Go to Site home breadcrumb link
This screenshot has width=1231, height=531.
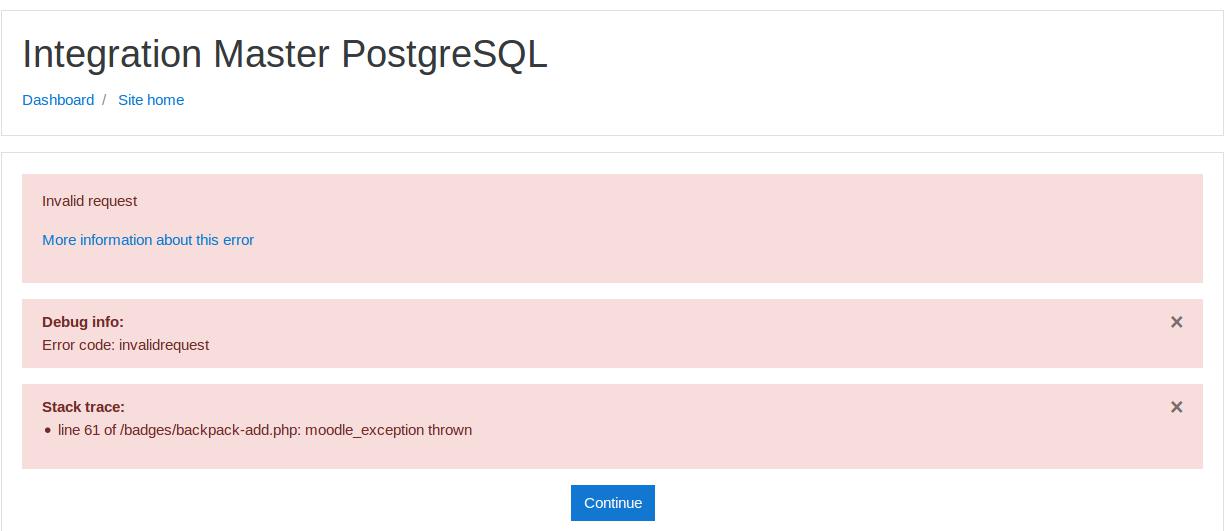(x=151, y=100)
